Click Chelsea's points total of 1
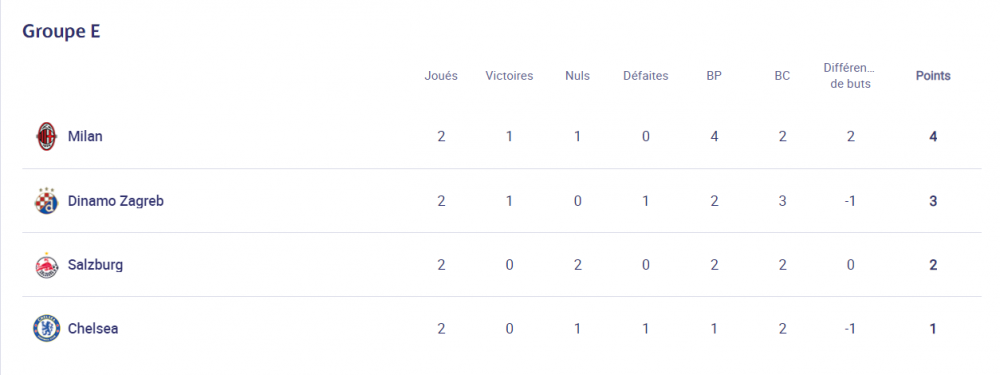 [x=933, y=328]
